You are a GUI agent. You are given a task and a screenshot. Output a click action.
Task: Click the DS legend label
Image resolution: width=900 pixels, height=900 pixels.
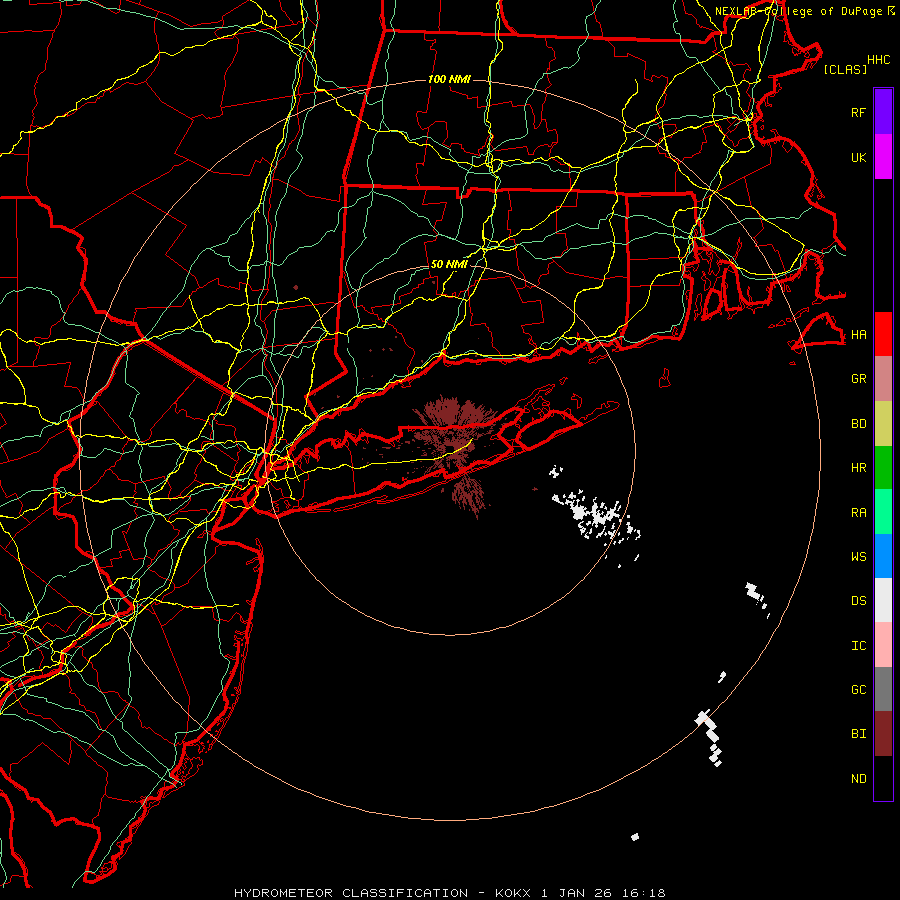click(858, 601)
